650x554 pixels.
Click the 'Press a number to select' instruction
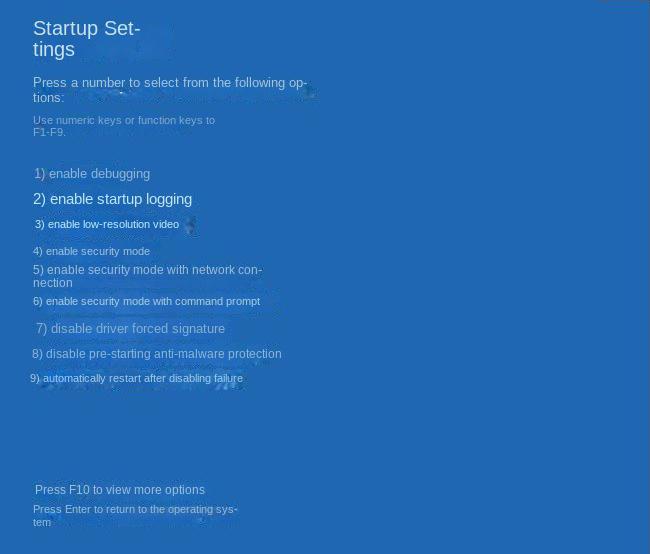tap(170, 90)
